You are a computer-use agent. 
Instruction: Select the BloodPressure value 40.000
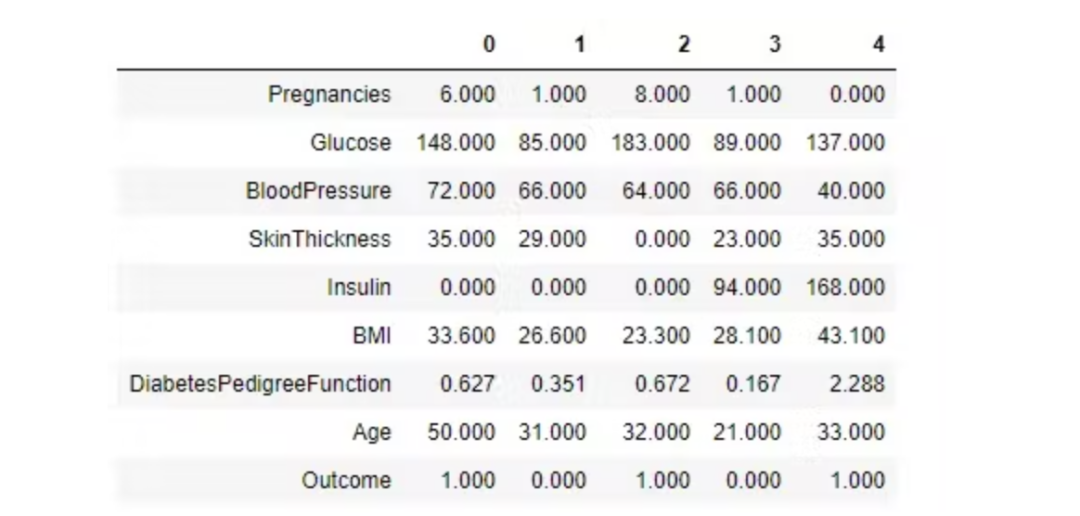(851, 191)
